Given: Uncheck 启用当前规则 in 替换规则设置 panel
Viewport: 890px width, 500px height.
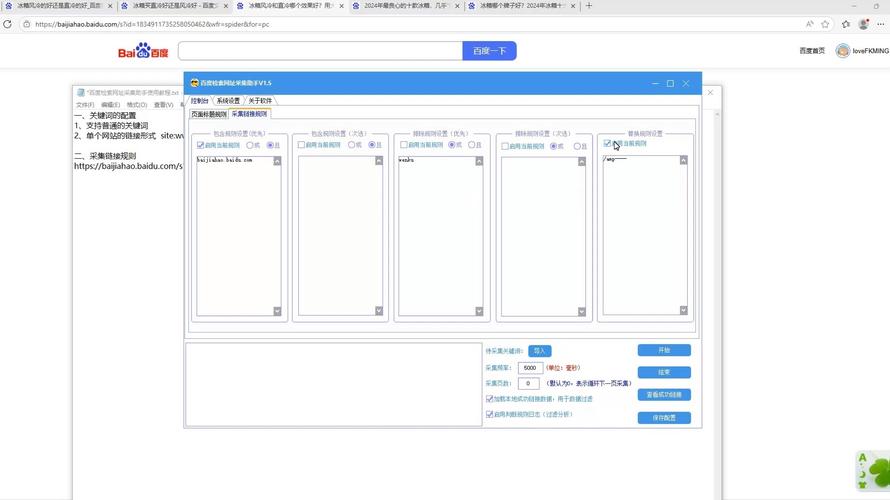Looking at the screenshot, I should tap(608, 144).
